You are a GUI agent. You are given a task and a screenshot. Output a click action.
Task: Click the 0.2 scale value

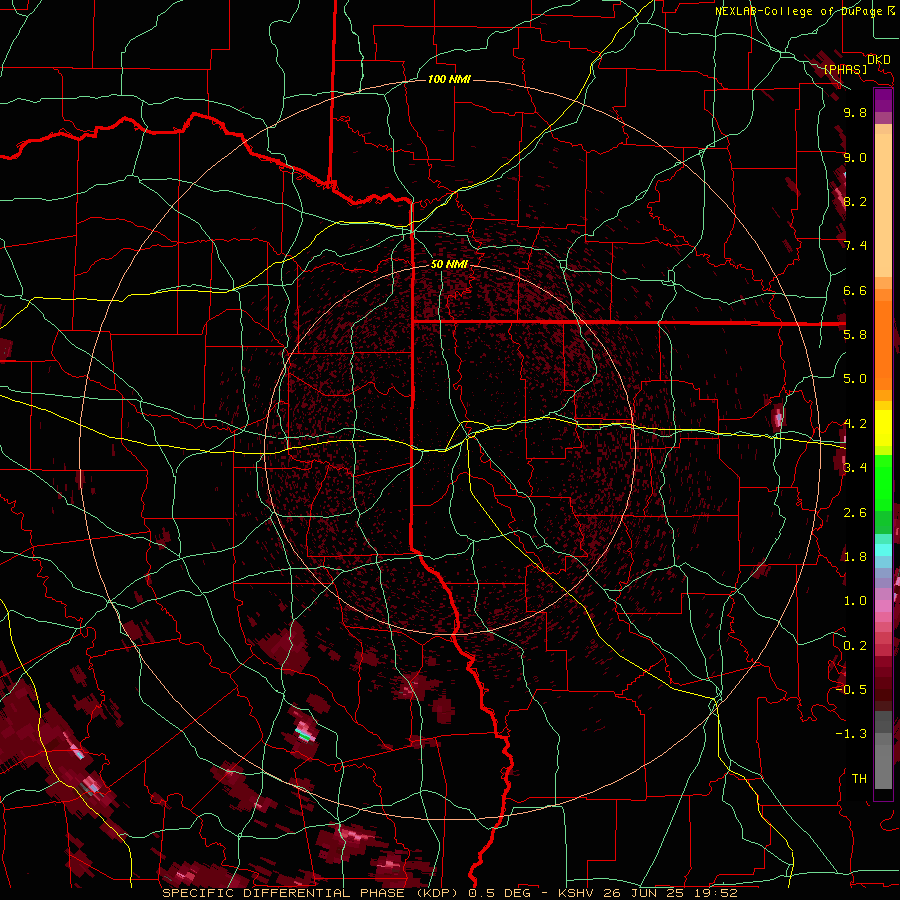pos(855,646)
